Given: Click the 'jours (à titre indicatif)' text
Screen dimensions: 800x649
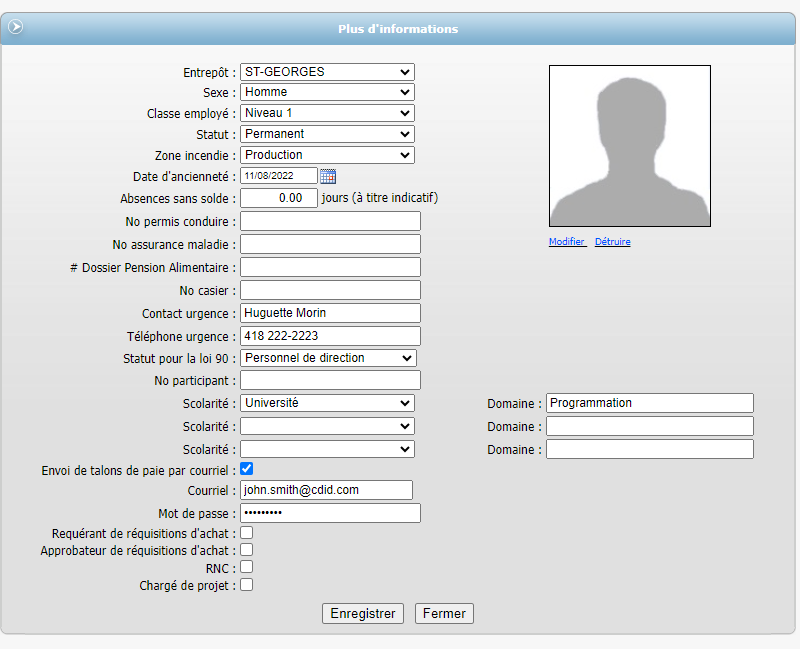Looking at the screenshot, I should 380,198.
